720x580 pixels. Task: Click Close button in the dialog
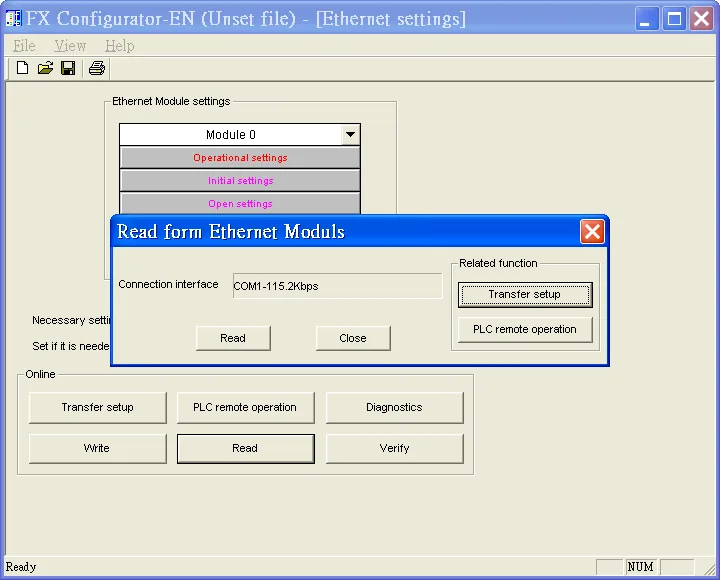point(353,338)
